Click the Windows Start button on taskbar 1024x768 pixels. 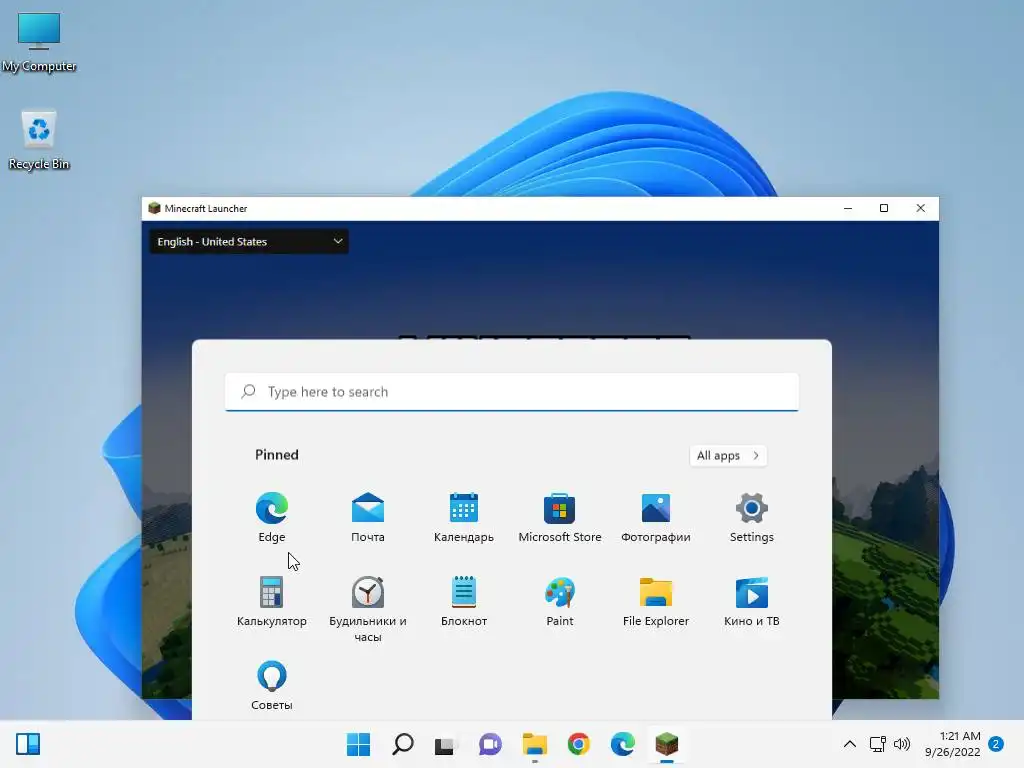pyautogui.click(x=358, y=744)
